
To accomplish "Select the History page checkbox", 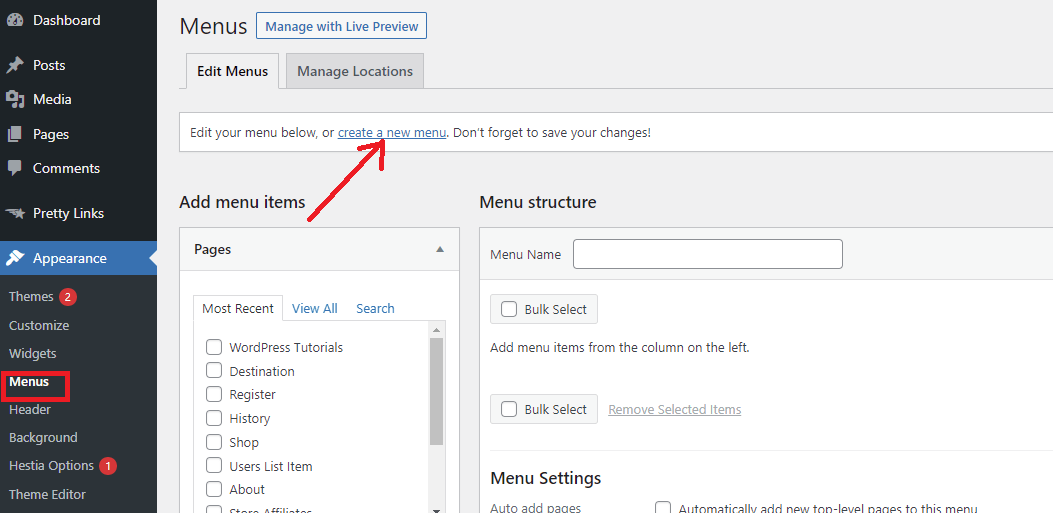I will (x=214, y=418).
